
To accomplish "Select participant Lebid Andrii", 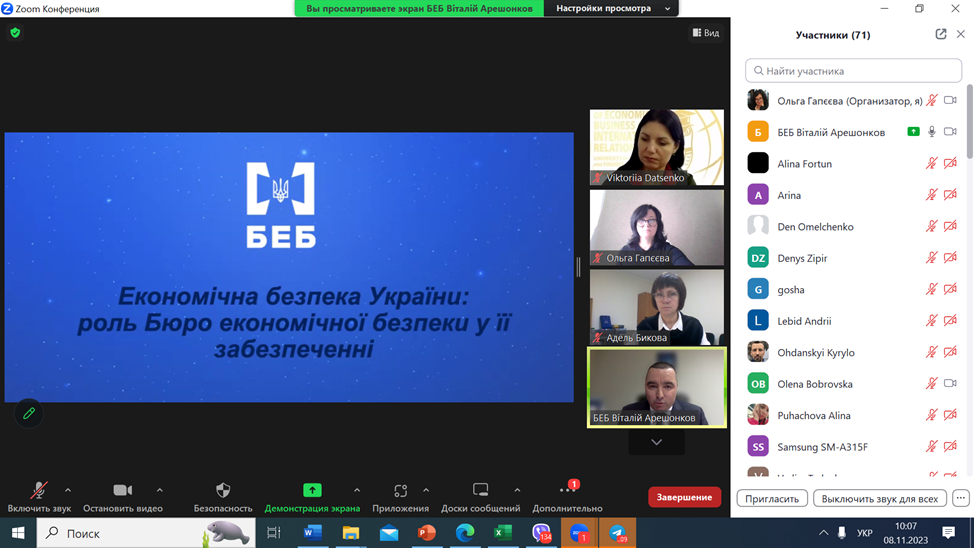I will click(x=853, y=321).
